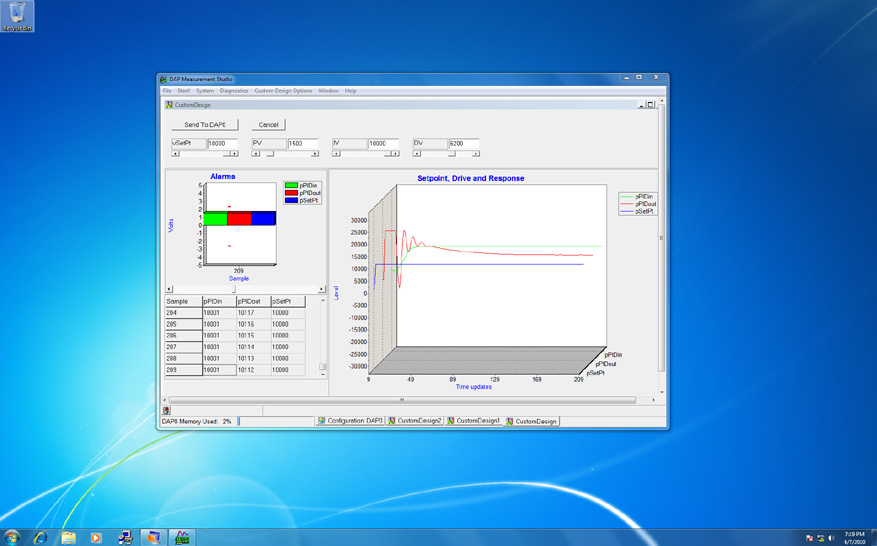877x546 pixels.
Task: Click the pPIDin column header in the table
Action: tap(219, 302)
